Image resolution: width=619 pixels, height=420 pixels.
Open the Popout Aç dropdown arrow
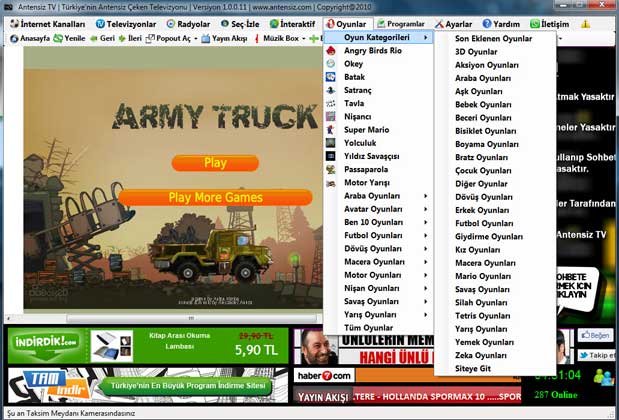pos(195,39)
